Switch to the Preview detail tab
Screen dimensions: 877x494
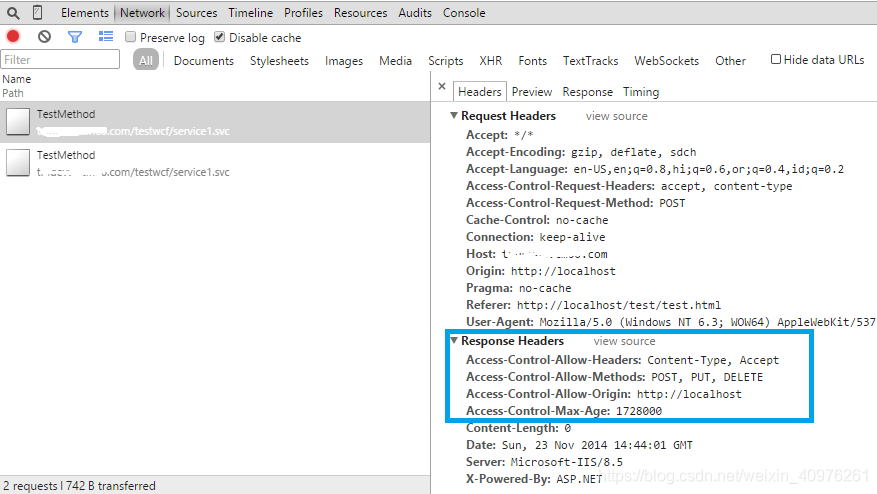tap(531, 92)
